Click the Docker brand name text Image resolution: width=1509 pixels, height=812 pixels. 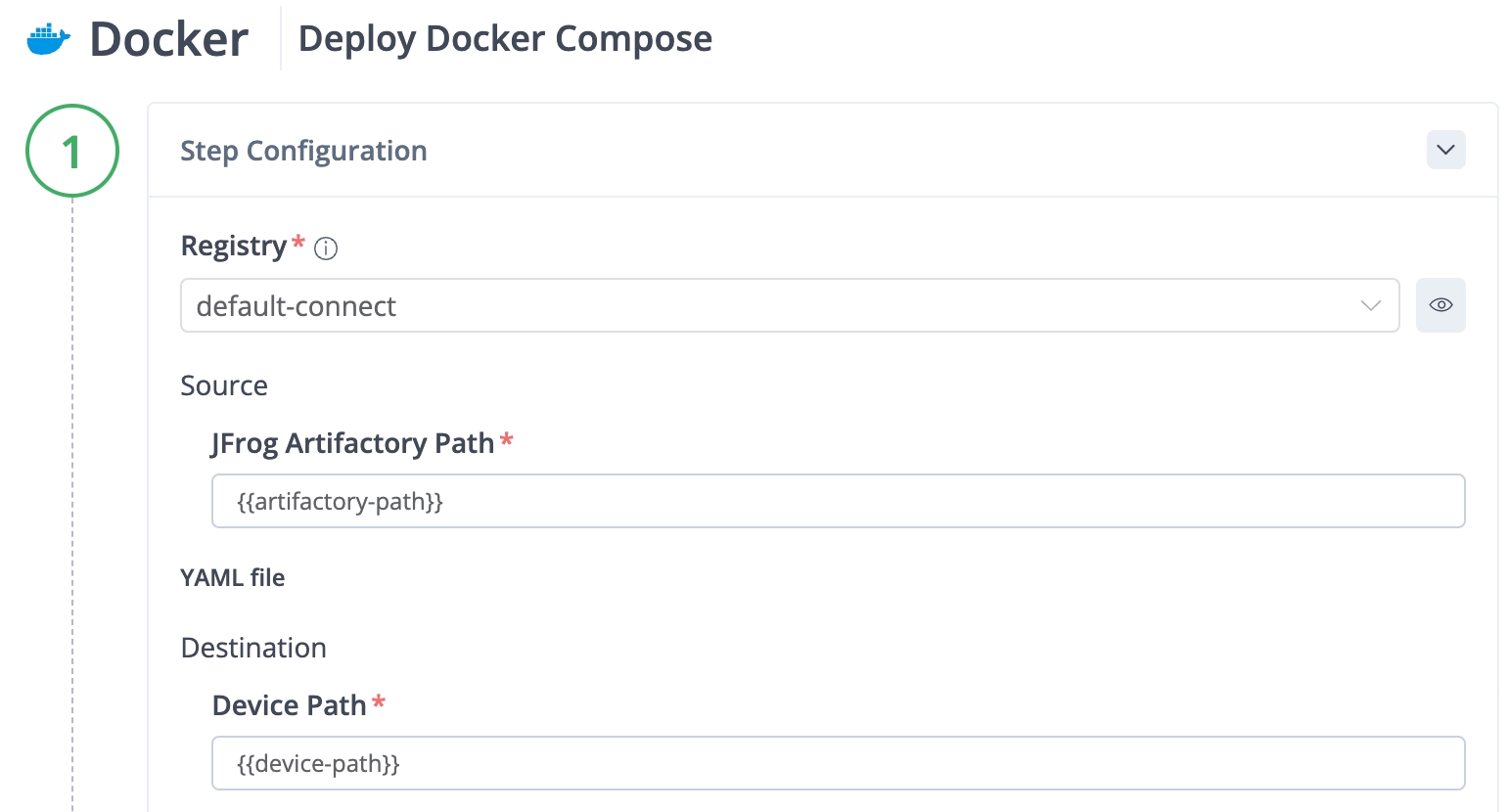[x=168, y=39]
